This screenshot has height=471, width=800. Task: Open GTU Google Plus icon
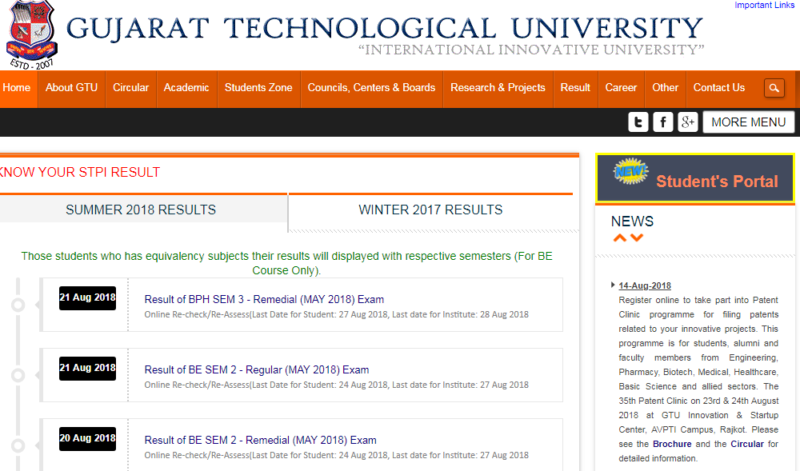[687, 122]
